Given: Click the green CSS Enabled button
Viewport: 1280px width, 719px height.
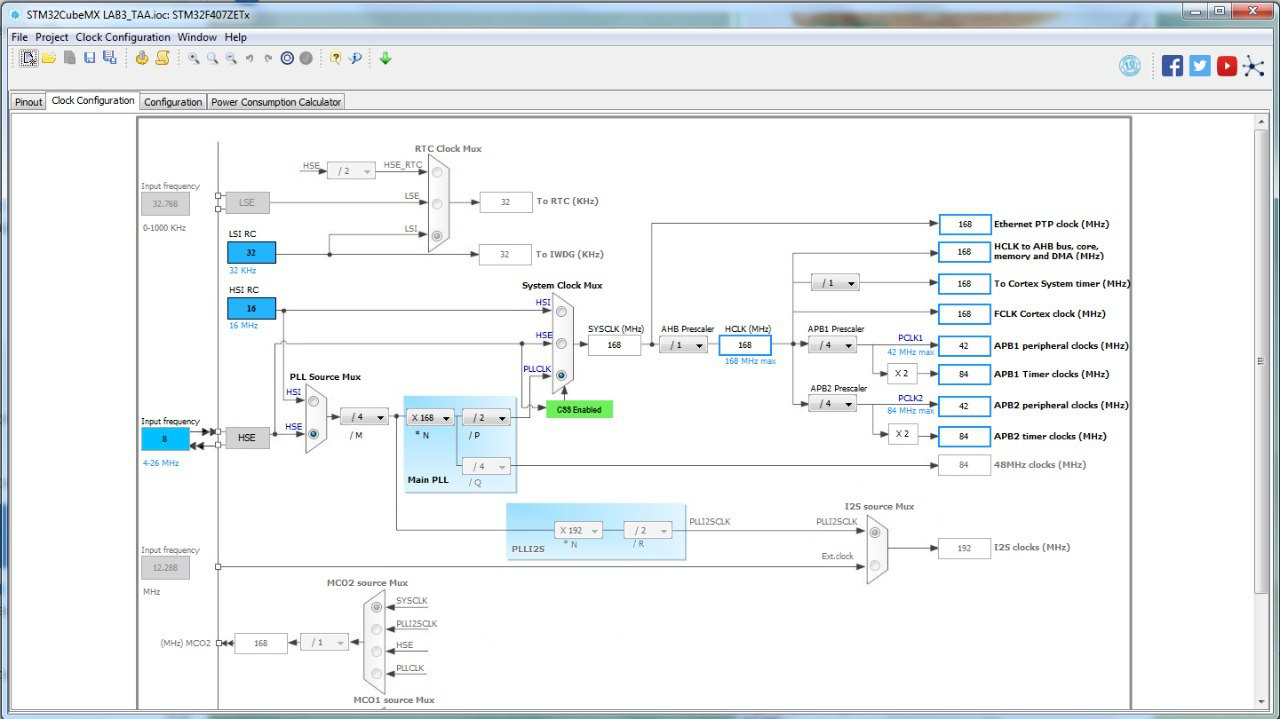Looking at the screenshot, I should [x=580, y=410].
